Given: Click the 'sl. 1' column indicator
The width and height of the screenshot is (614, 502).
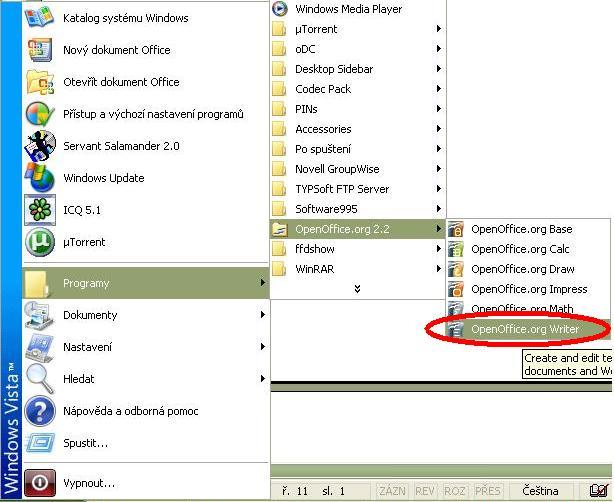Looking at the screenshot, I should [x=333, y=491].
